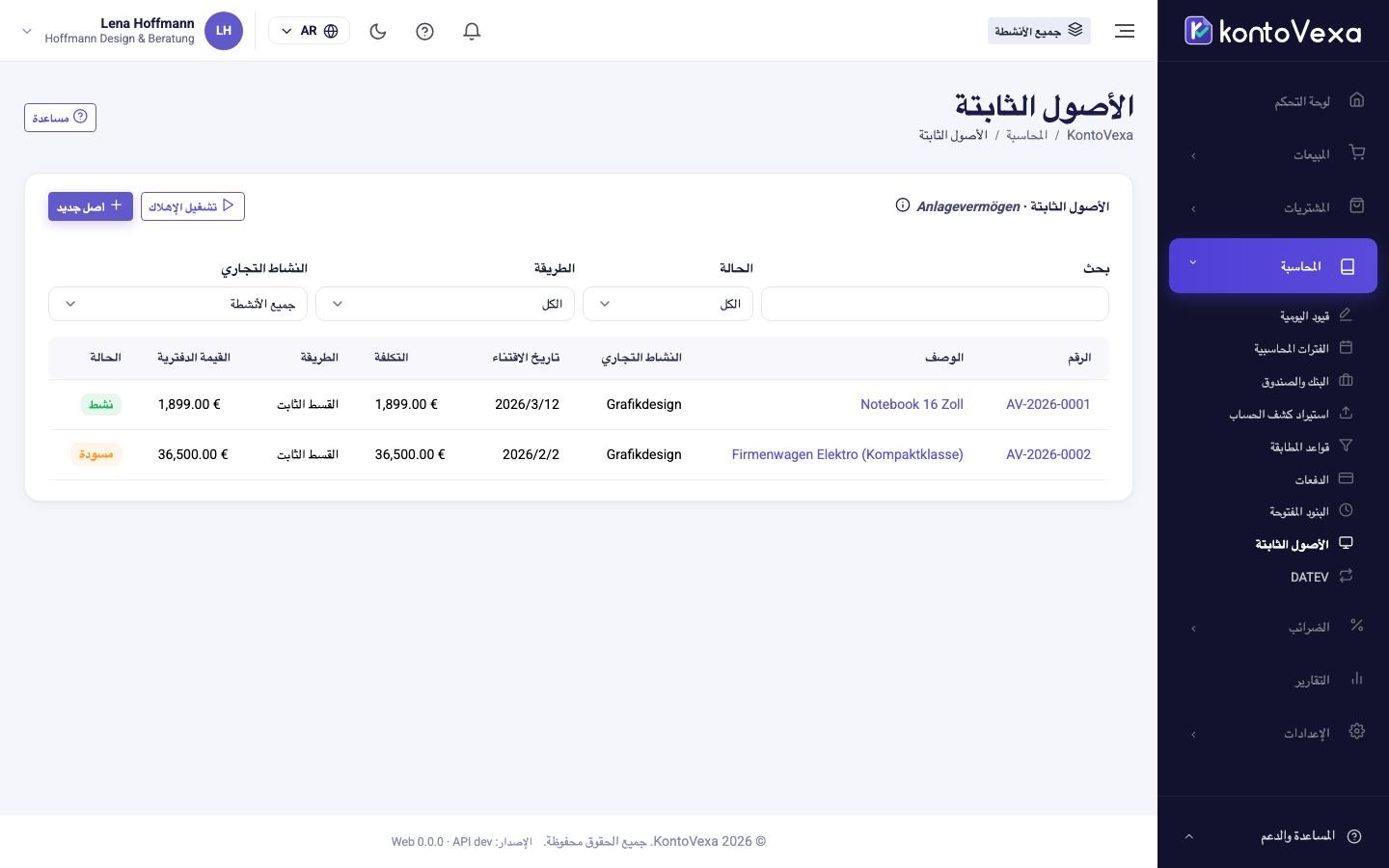The width and height of the screenshot is (1389, 868).
Task: Toggle dark mode moon icon
Action: click(x=378, y=31)
